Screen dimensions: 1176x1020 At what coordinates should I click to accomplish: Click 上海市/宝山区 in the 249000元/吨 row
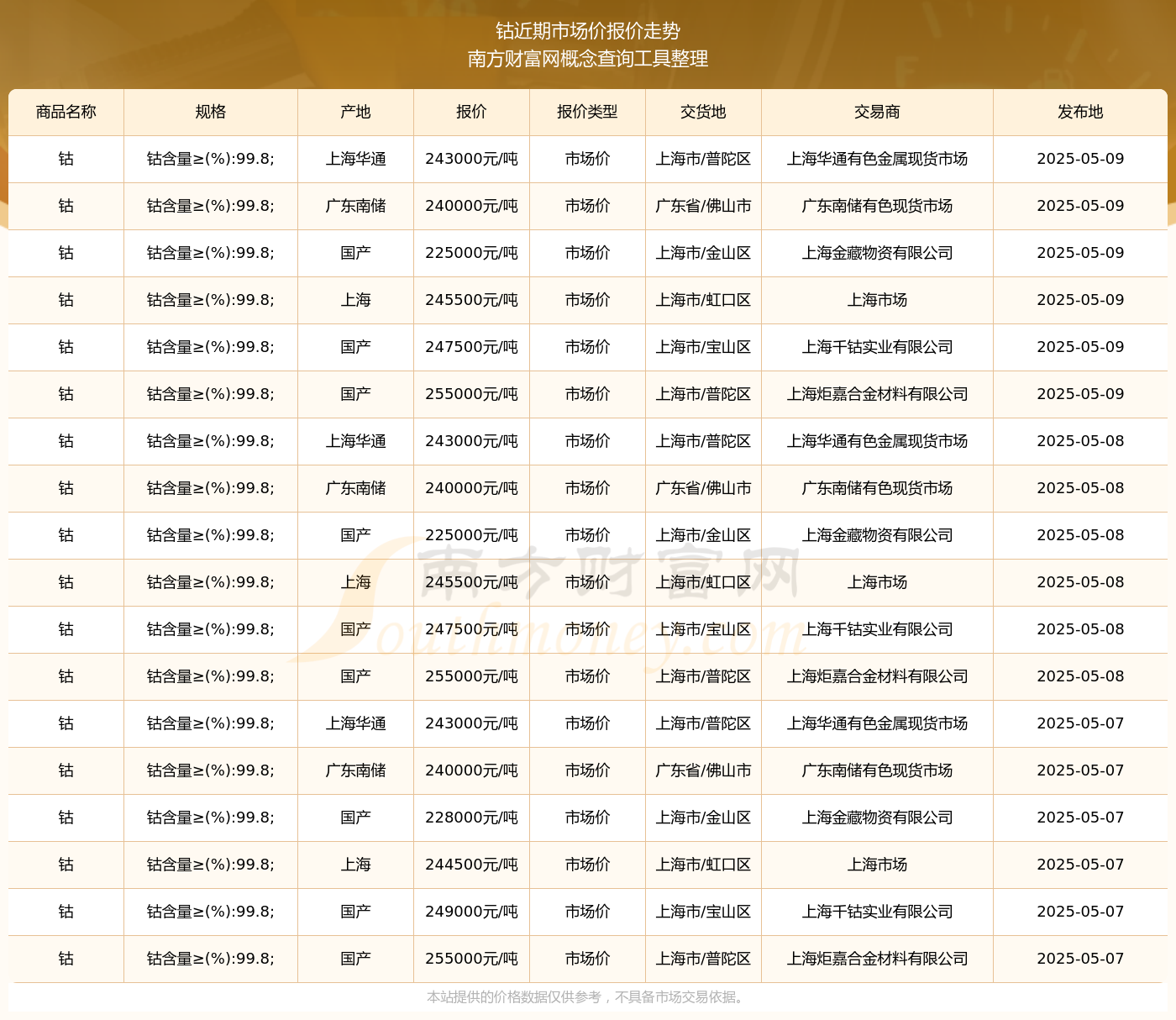click(703, 912)
